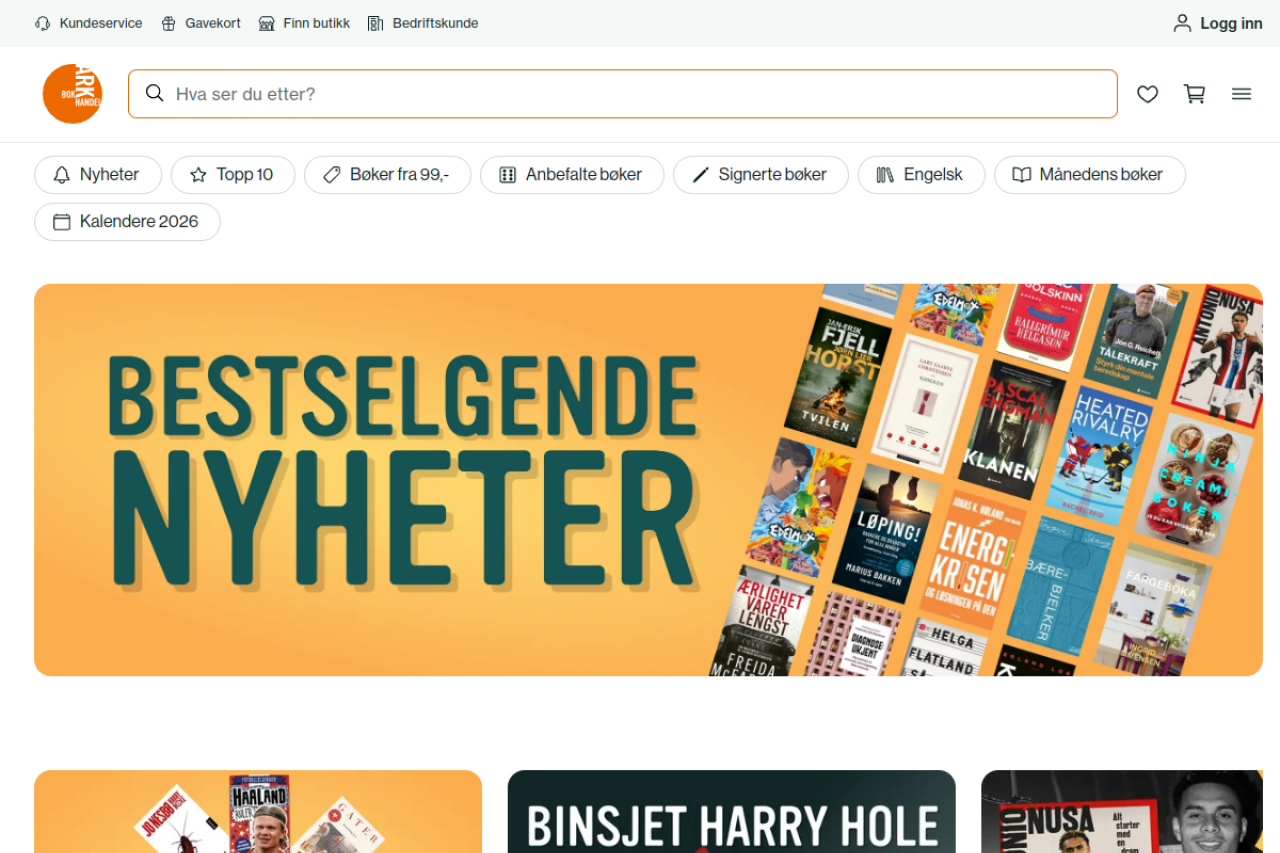Log in via Logg inn
This screenshot has width=1280, height=853.
1218,23
